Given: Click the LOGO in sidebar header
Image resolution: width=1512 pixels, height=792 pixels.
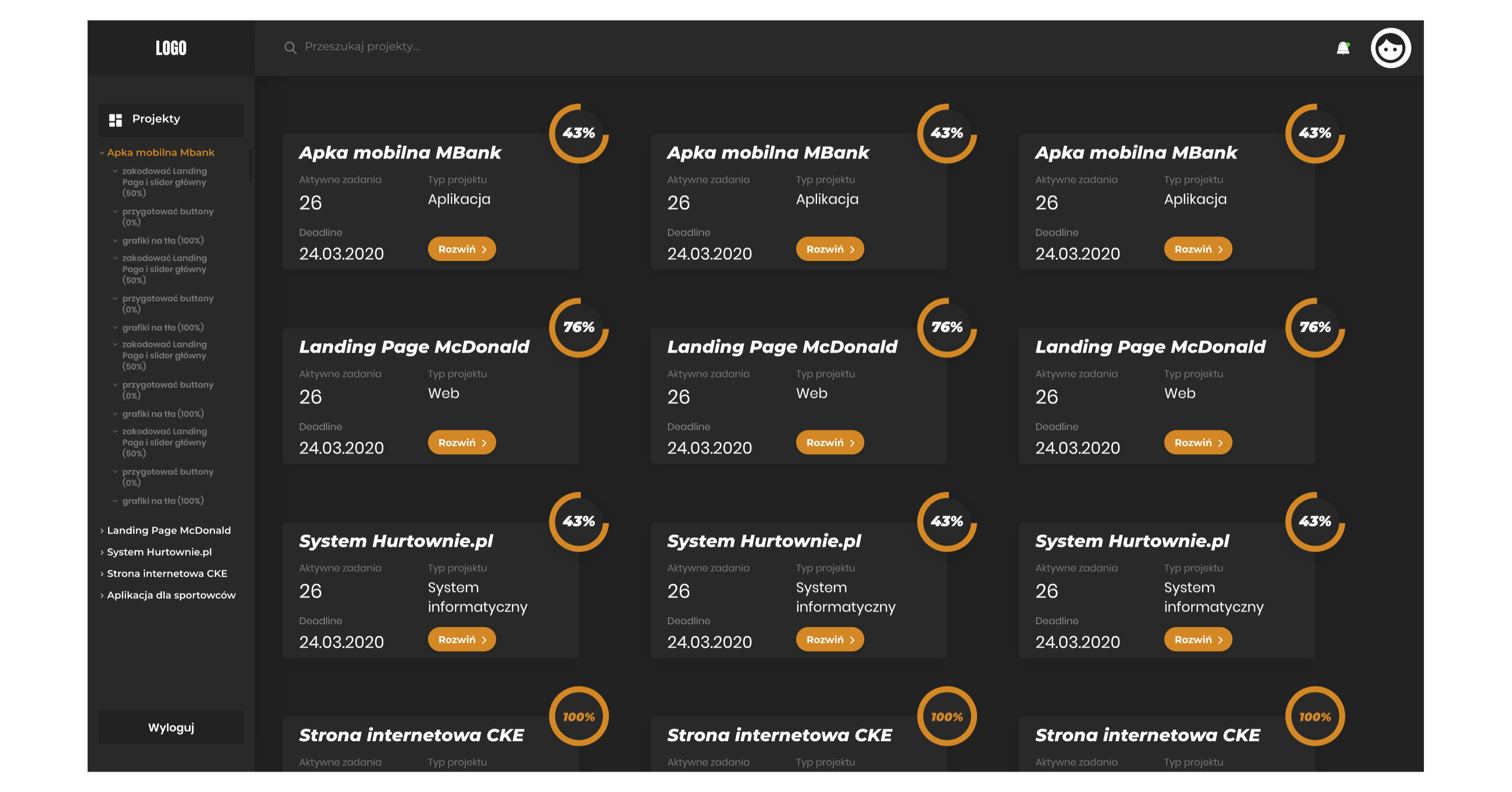Looking at the screenshot, I should (x=171, y=48).
